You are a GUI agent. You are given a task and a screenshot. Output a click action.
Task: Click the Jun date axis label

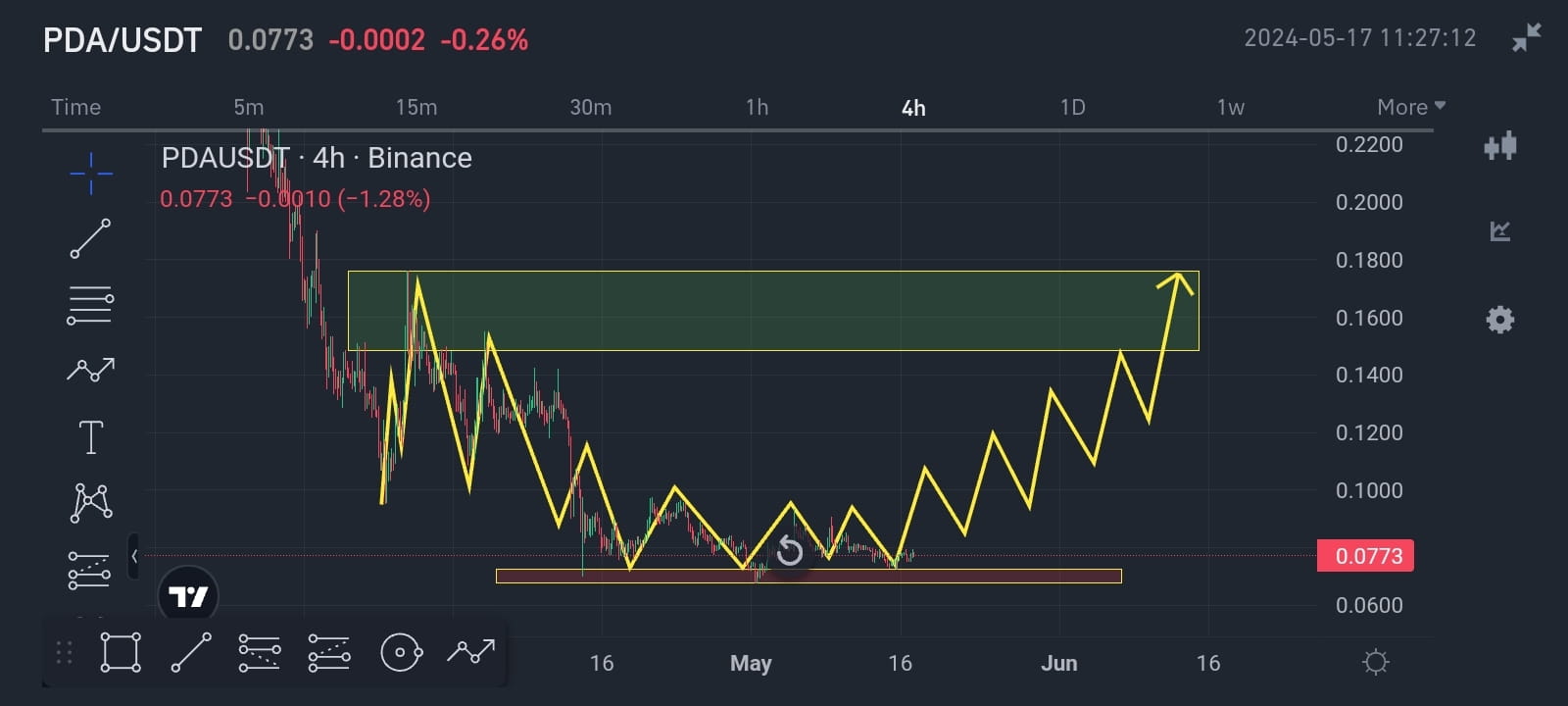pos(1058,664)
